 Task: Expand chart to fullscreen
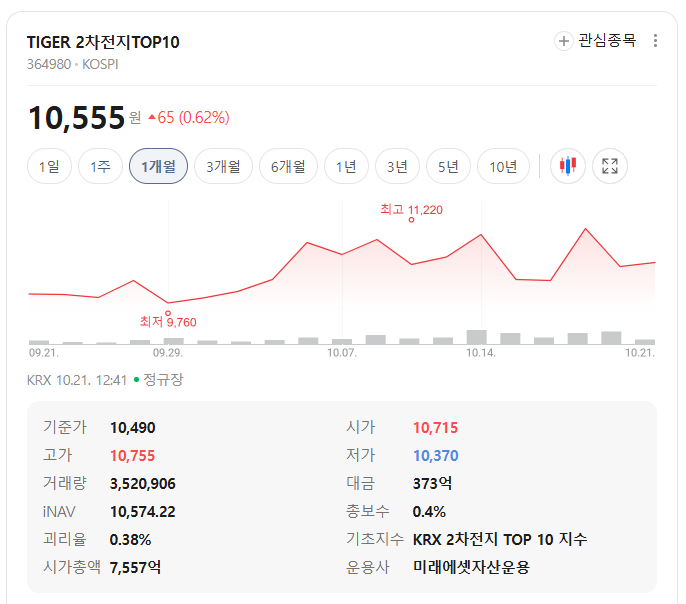609,166
